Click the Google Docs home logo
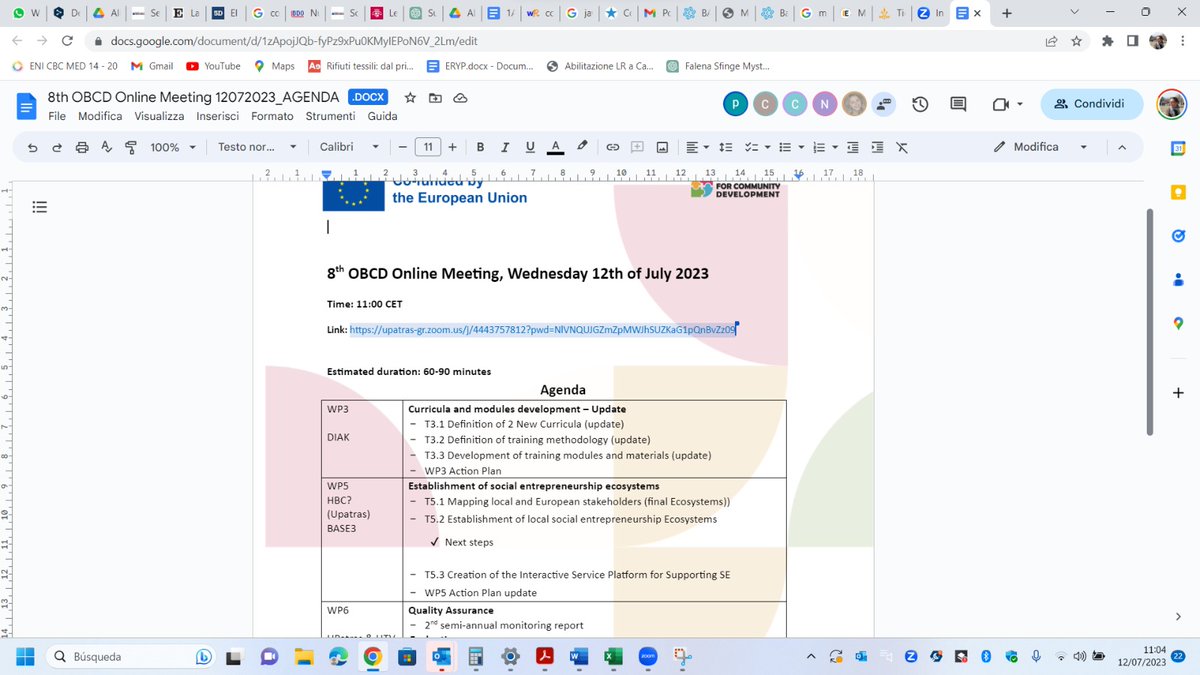1200x675 pixels. (x=28, y=105)
